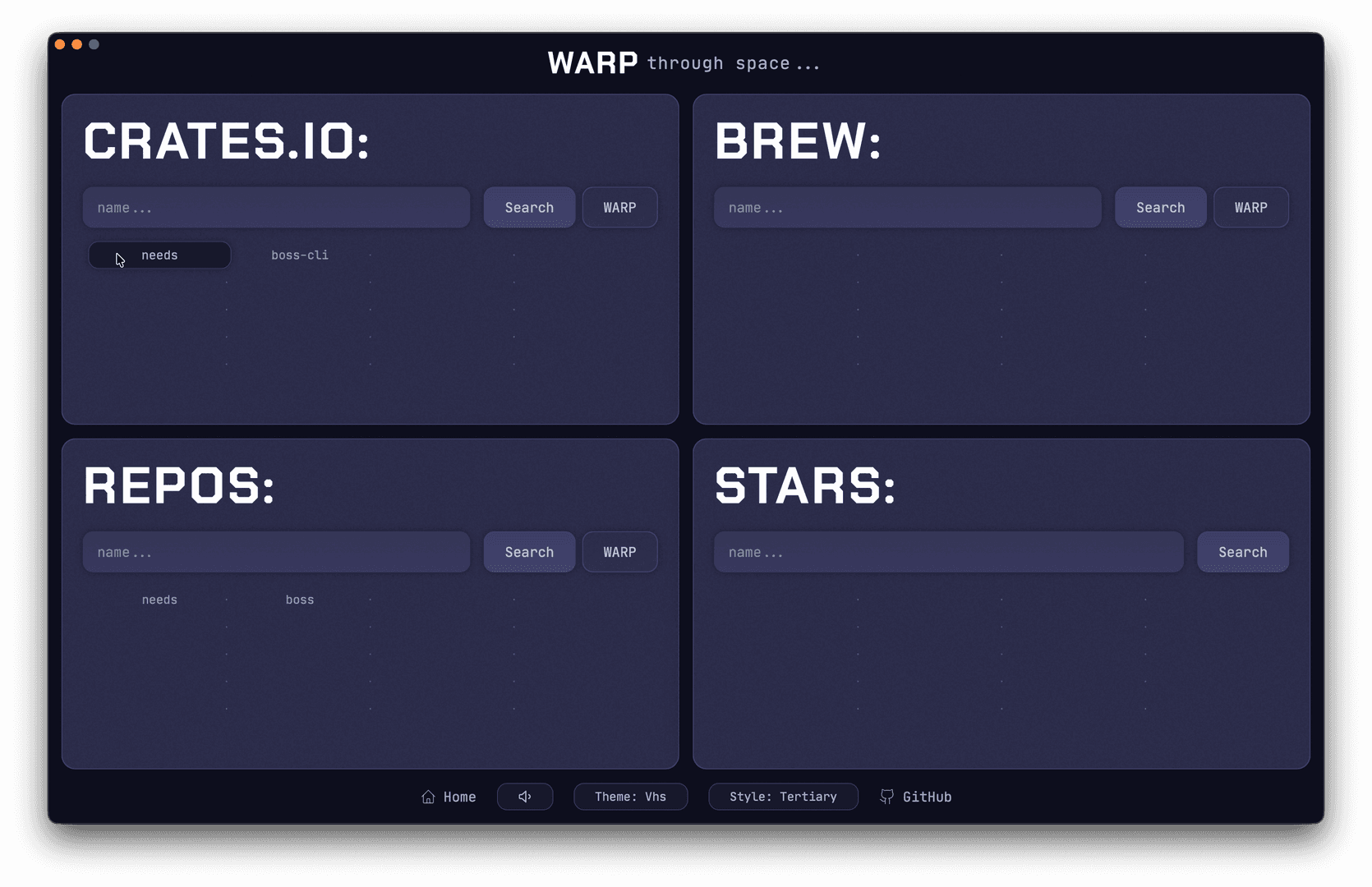Select the 'needs' crate search result
The height and width of the screenshot is (887, 1372).
tap(159, 255)
